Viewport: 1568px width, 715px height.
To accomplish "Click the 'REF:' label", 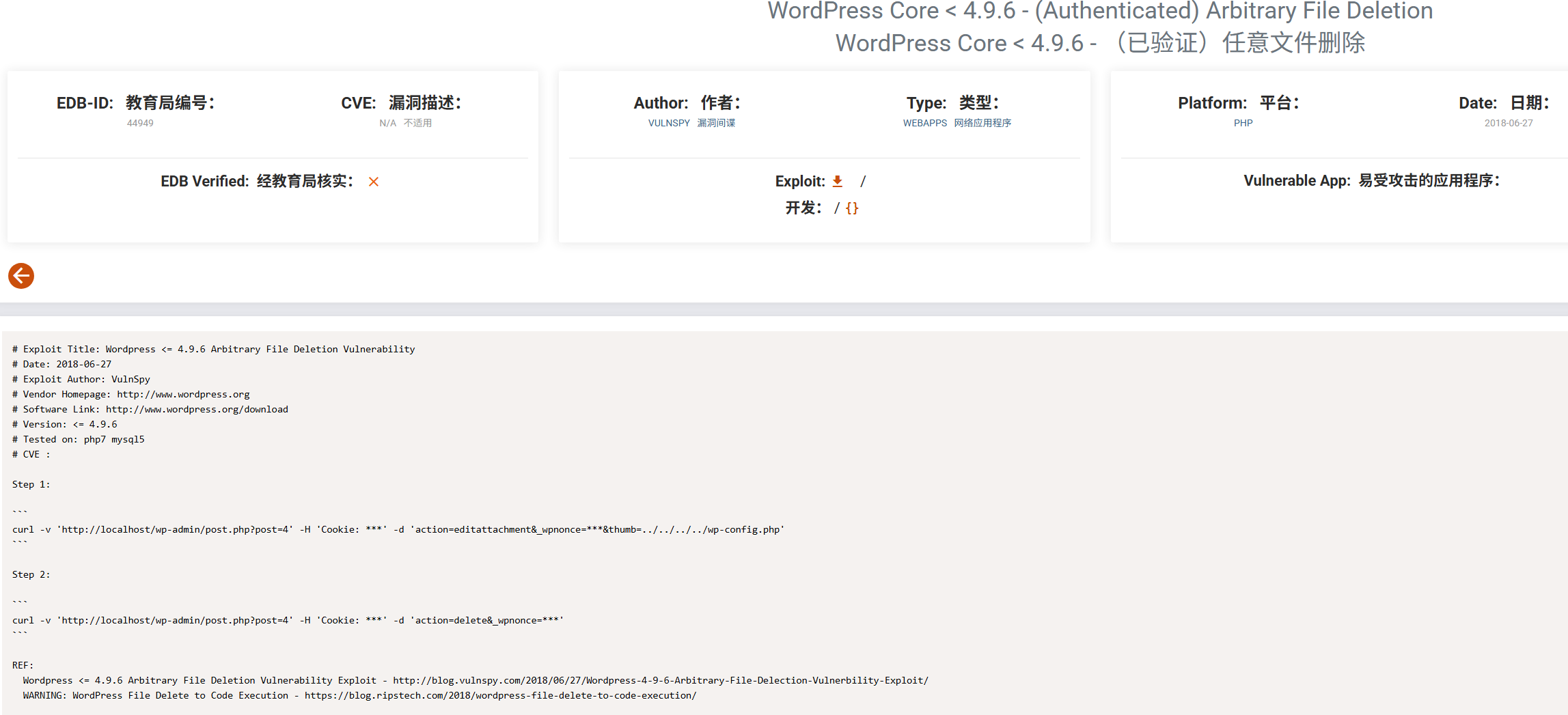I will coord(23,665).
